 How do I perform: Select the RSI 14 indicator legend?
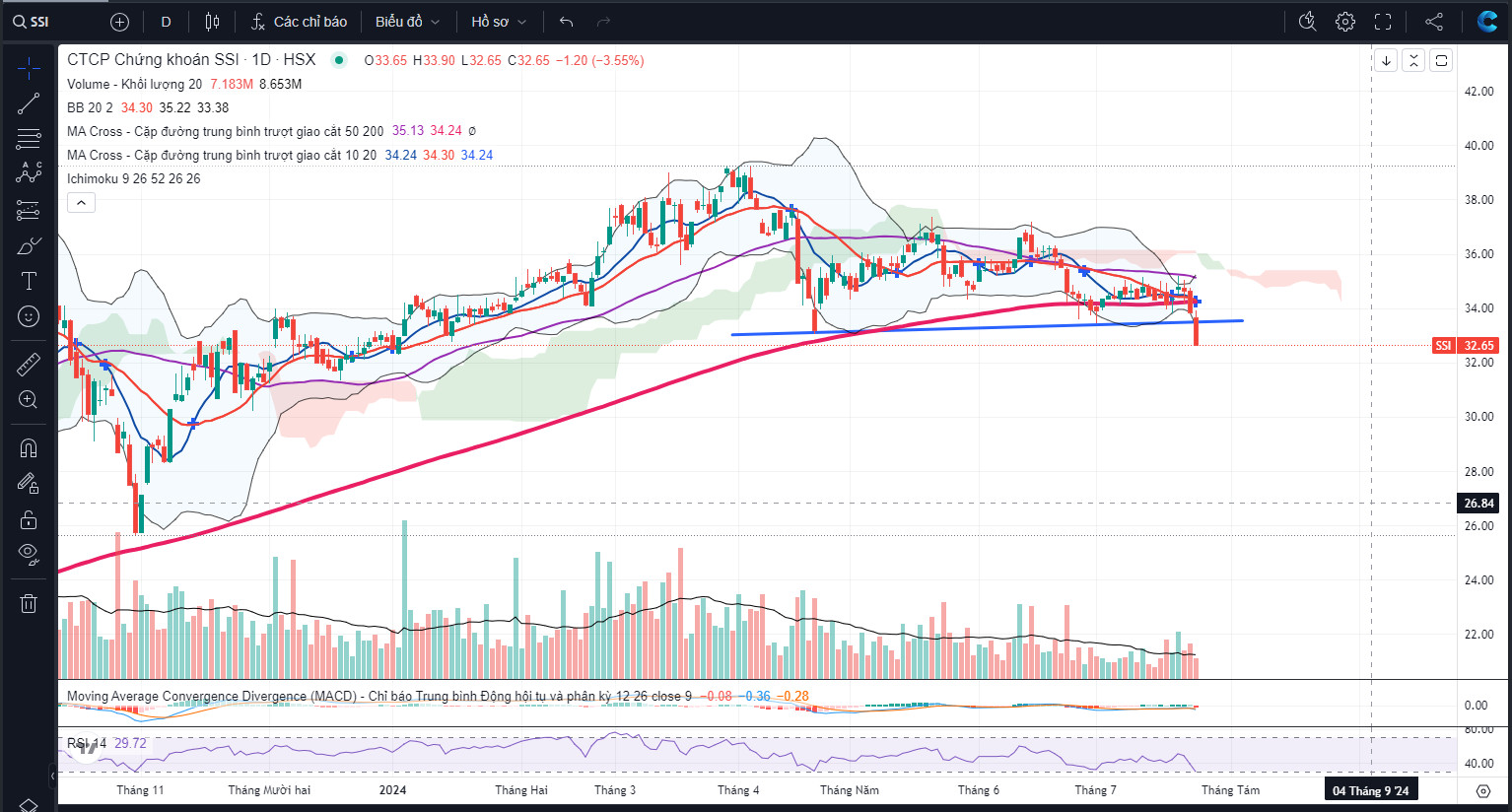tap(87, 743)
